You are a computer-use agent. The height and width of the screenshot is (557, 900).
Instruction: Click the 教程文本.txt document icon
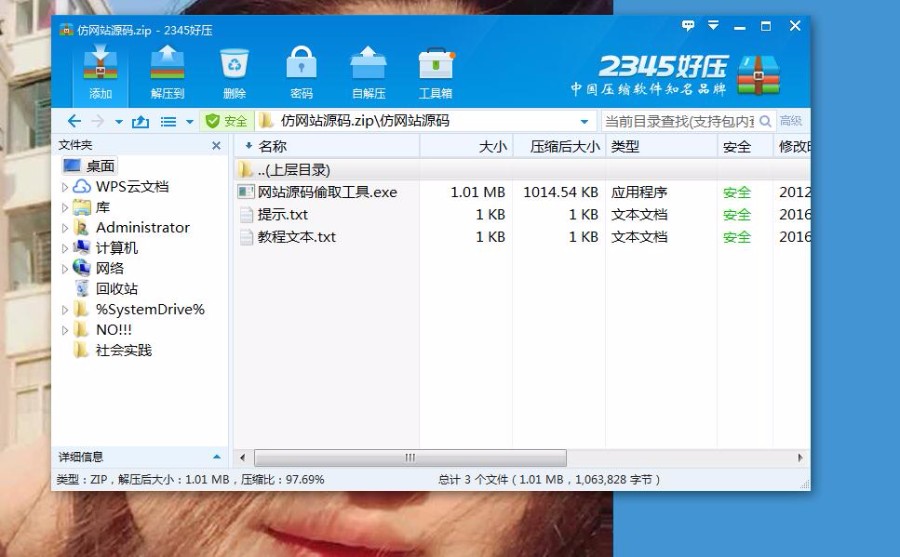point(246,237)
